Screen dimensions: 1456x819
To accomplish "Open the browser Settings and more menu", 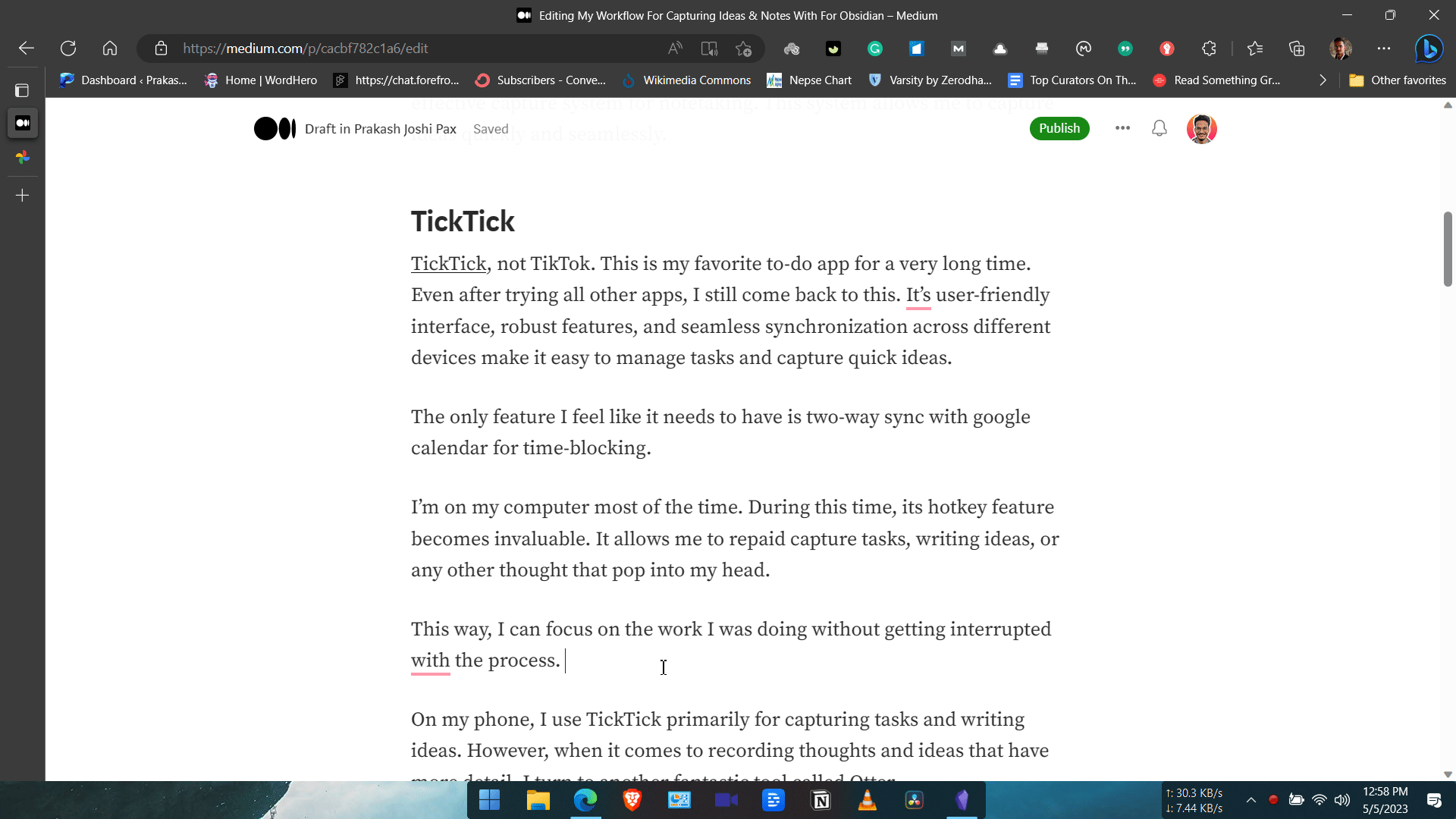I will pyautogui.click(x=1384, y=49).
